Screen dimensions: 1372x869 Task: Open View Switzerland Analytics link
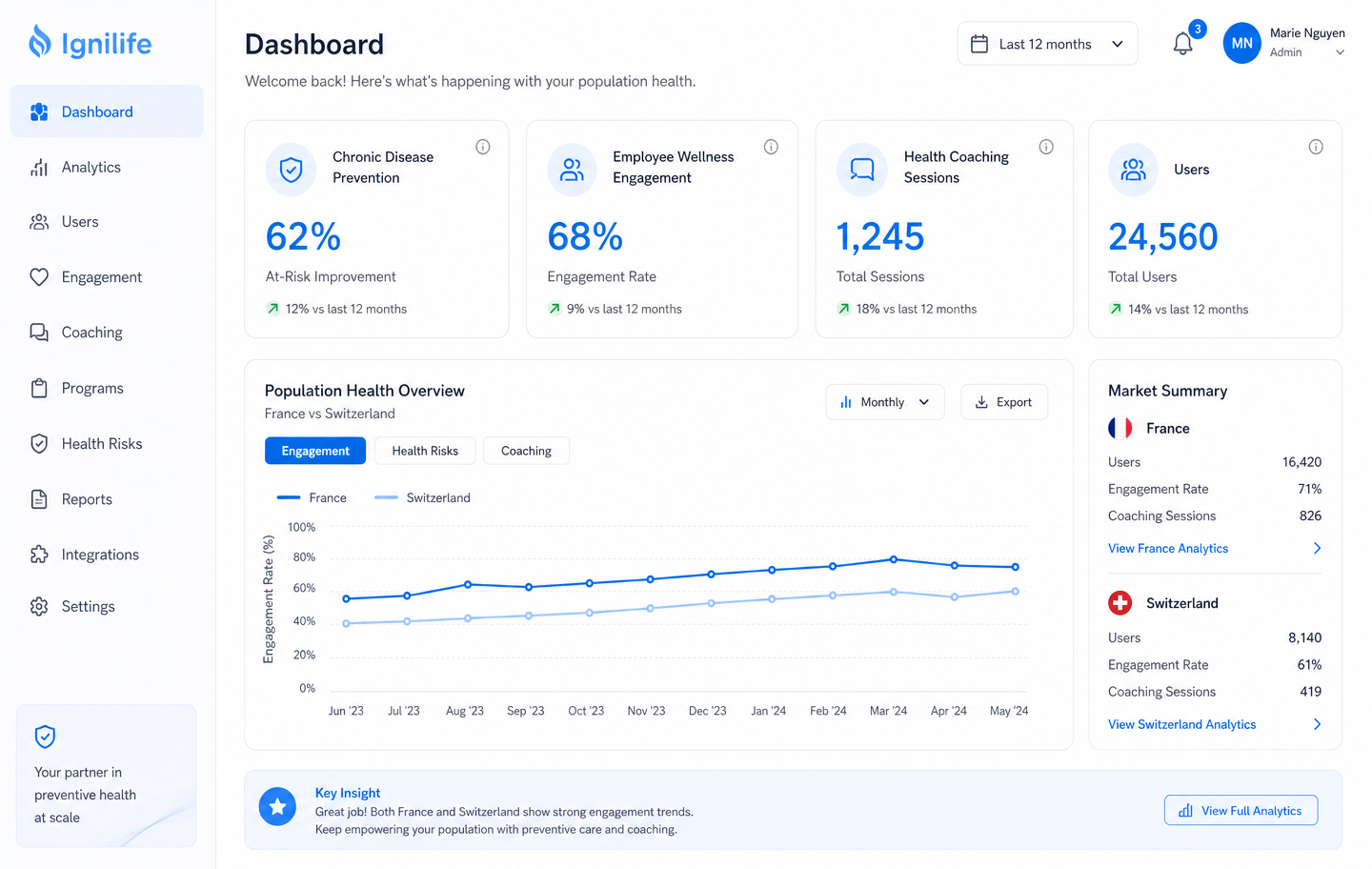coord(1181,724)
